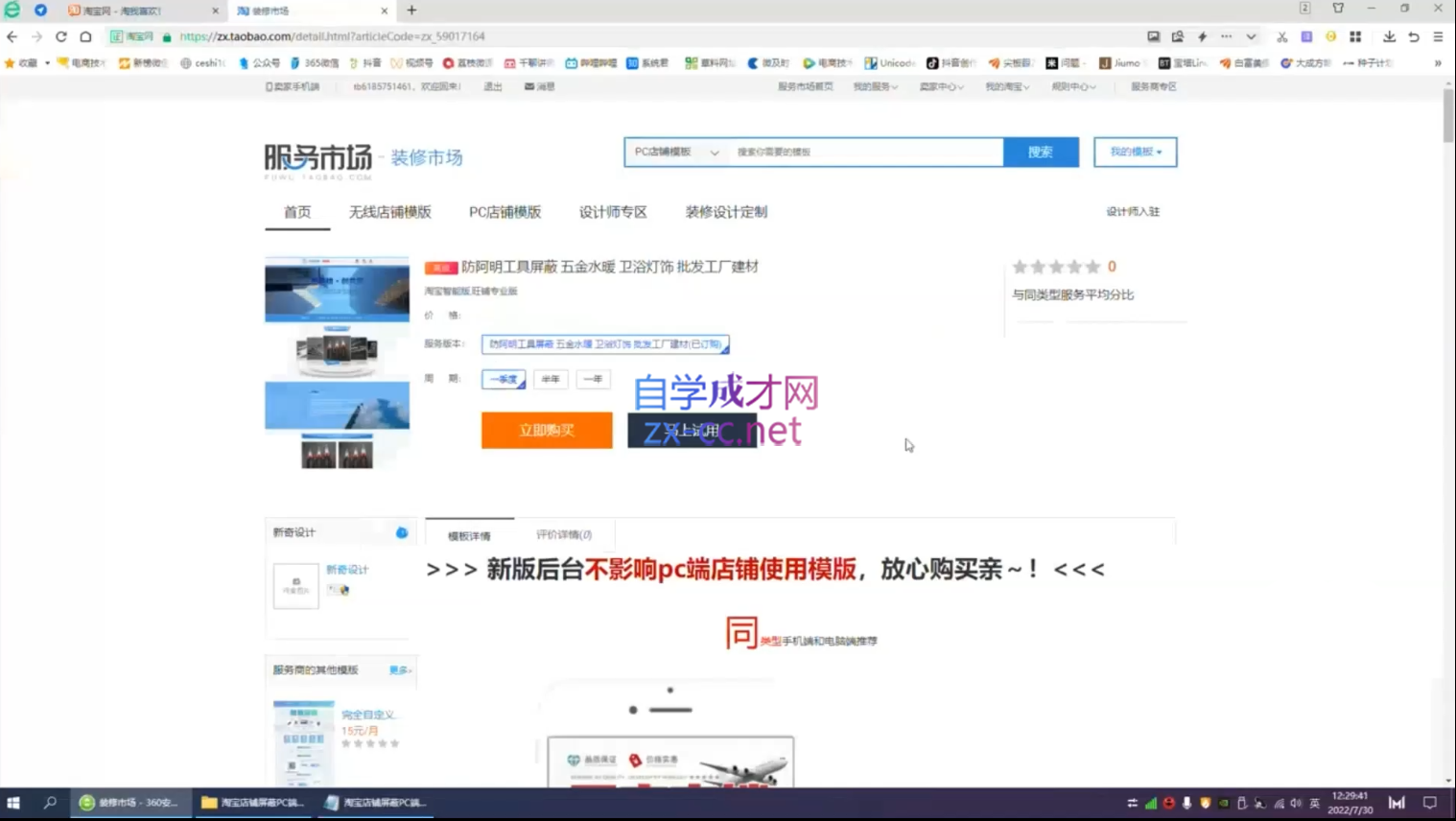Screen dimensions: 1456x821
Task: Go back with the browser back arrow
Action: pos(12,36)
